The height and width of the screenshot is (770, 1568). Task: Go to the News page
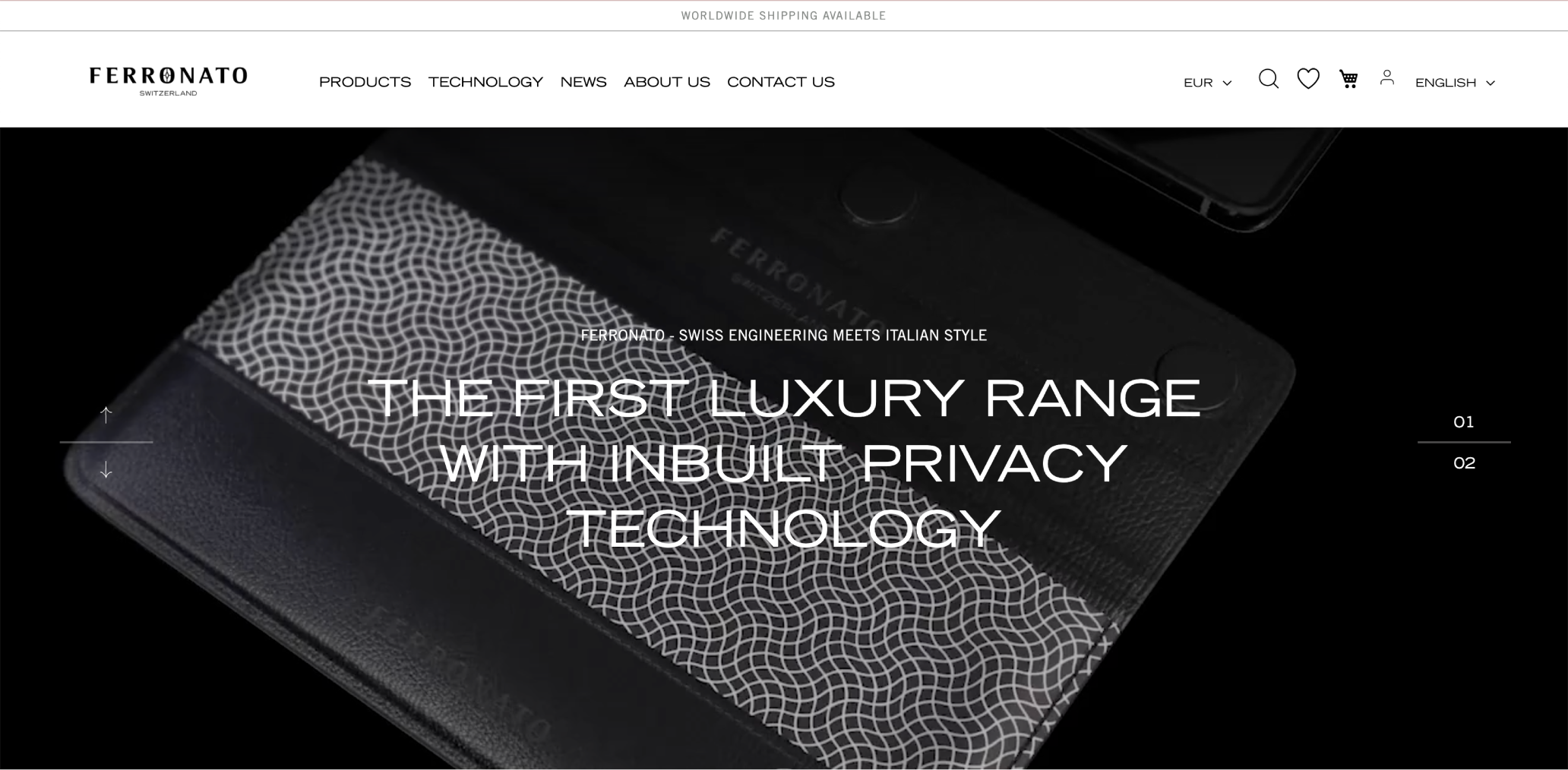[x=583, y=82]
